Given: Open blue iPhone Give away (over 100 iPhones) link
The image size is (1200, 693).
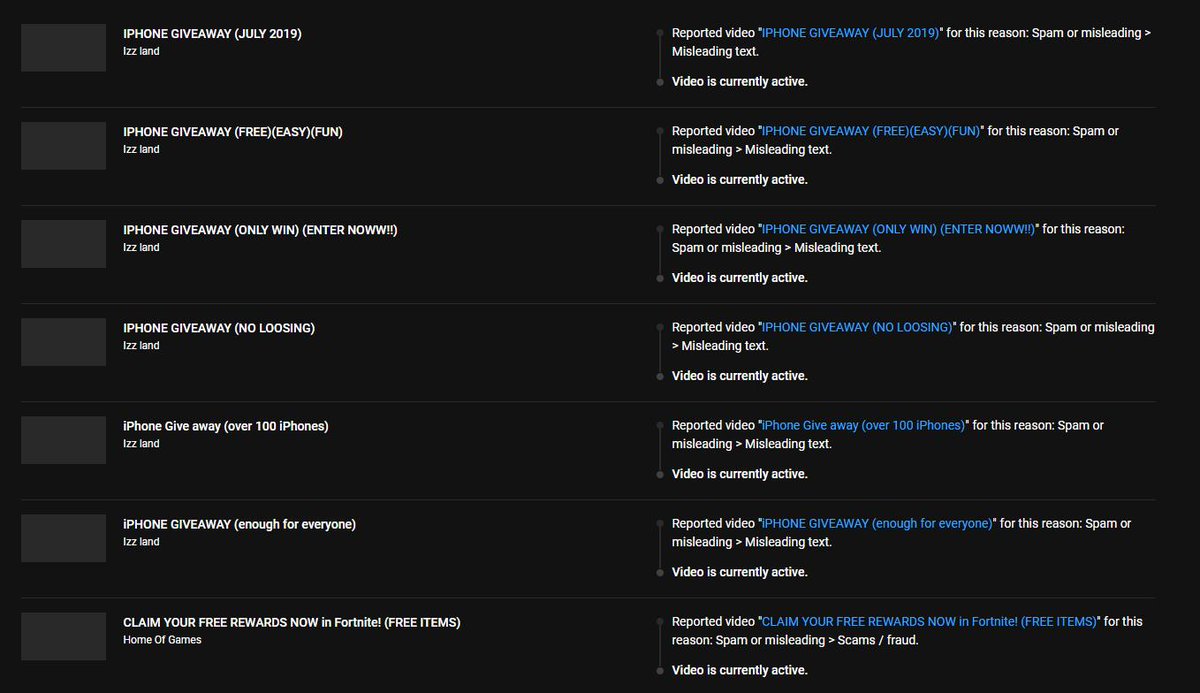Looking at the screenshot, I should click(863, 425).
